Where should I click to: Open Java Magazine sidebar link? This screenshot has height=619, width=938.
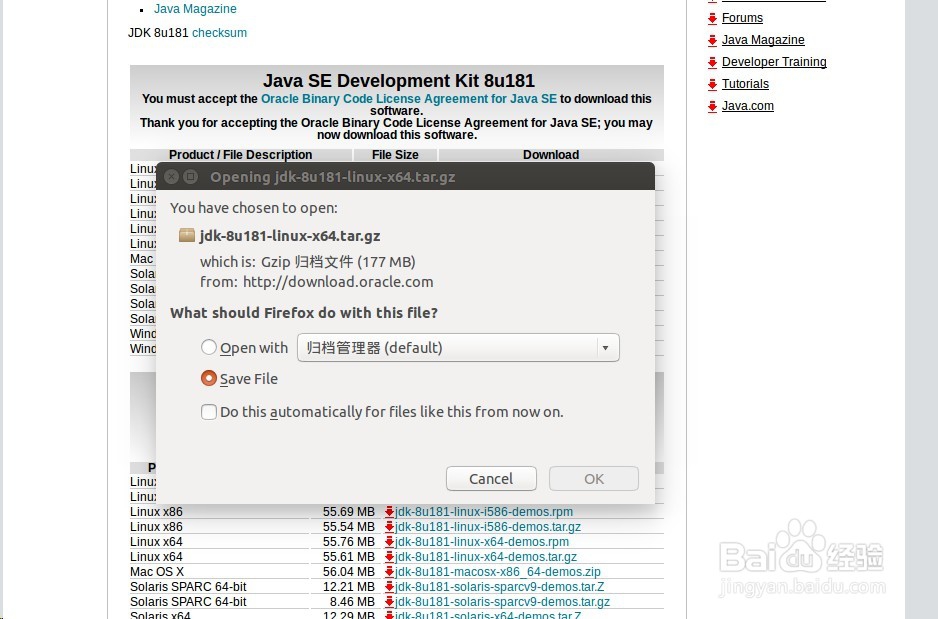coord(763,40)
